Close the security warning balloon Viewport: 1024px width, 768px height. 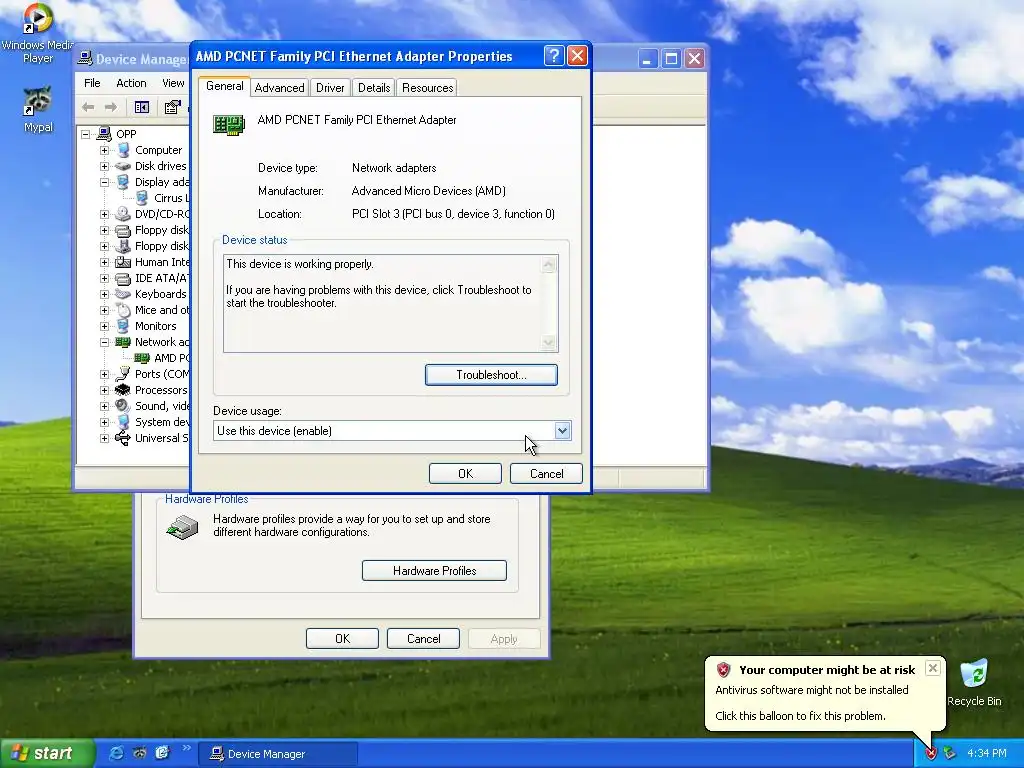(933, 667)
